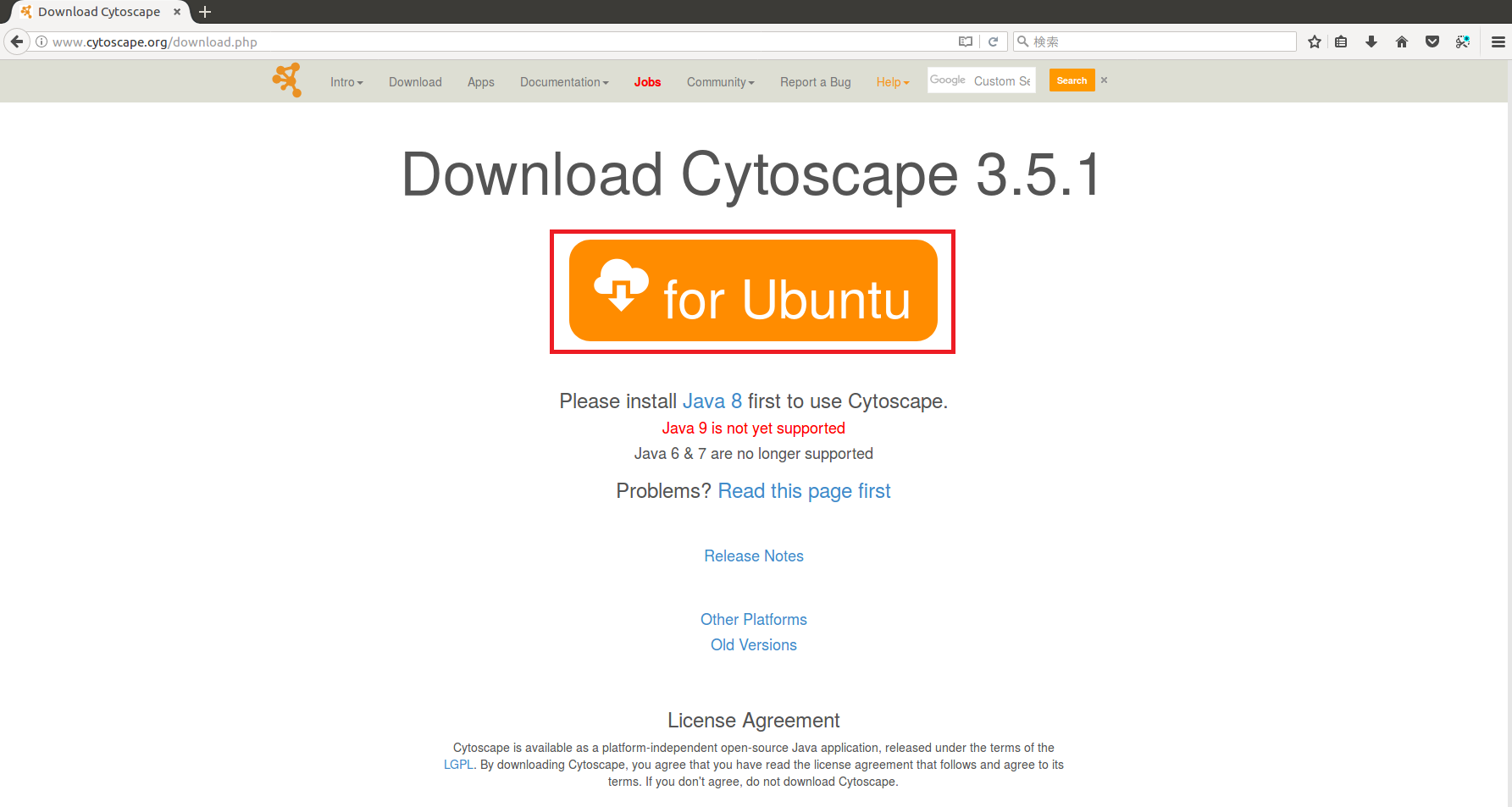Click the 'Java 9 is not yet supported' text
The width and height of the screenshot is (1512, 807).
(754, 428)
